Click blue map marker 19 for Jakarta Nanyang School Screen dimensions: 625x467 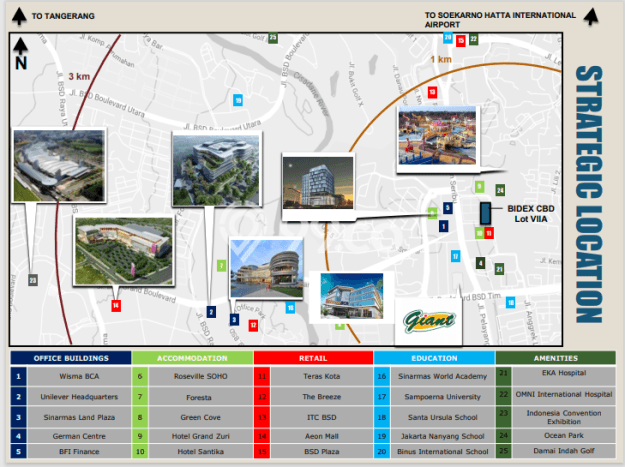tap(238, 100)
